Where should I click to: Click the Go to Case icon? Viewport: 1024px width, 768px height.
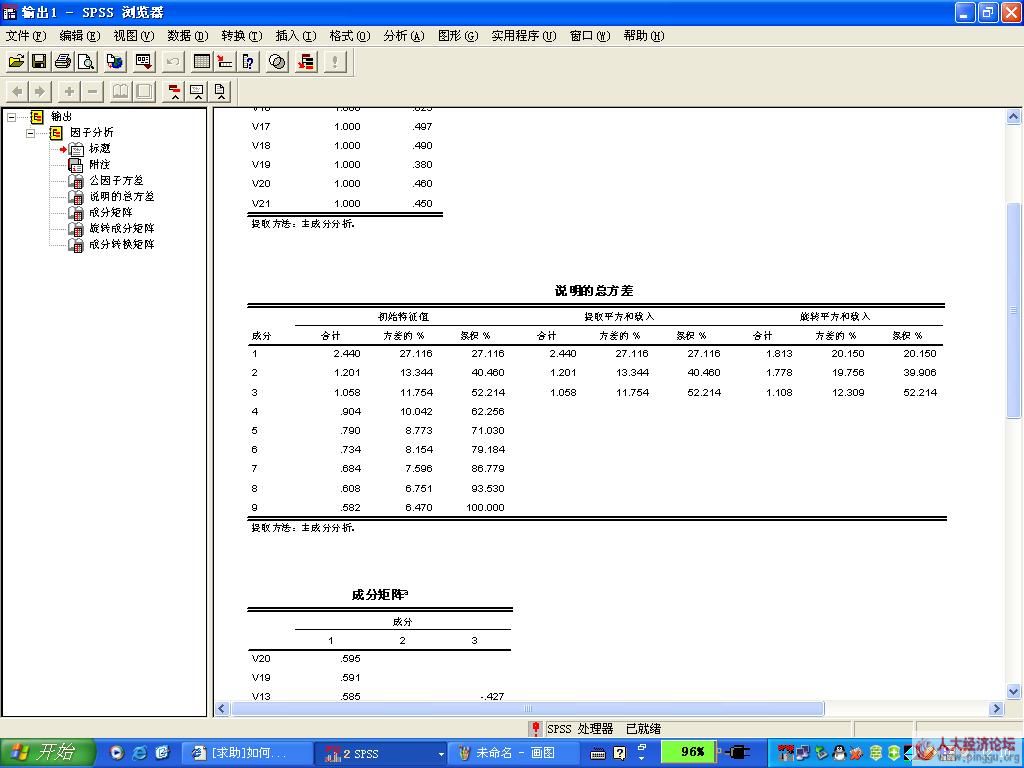[x=225, y=61]
